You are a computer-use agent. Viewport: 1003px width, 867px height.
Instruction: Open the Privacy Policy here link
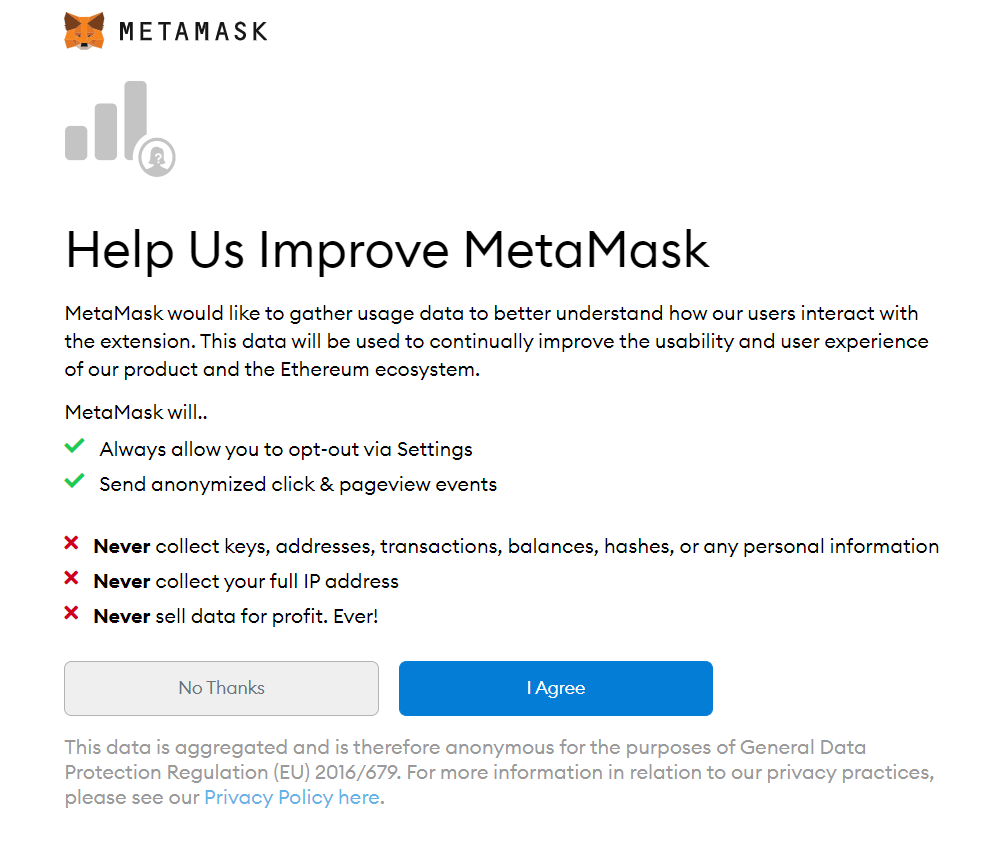292,797
